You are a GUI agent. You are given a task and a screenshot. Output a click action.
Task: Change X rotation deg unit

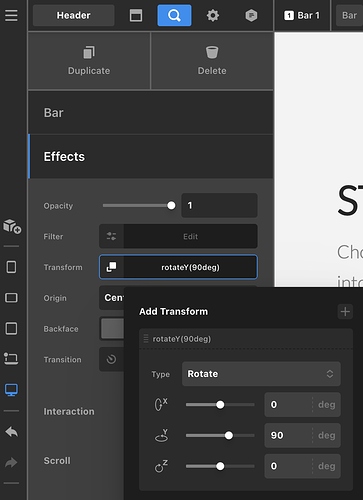click(x=327, y=404)
